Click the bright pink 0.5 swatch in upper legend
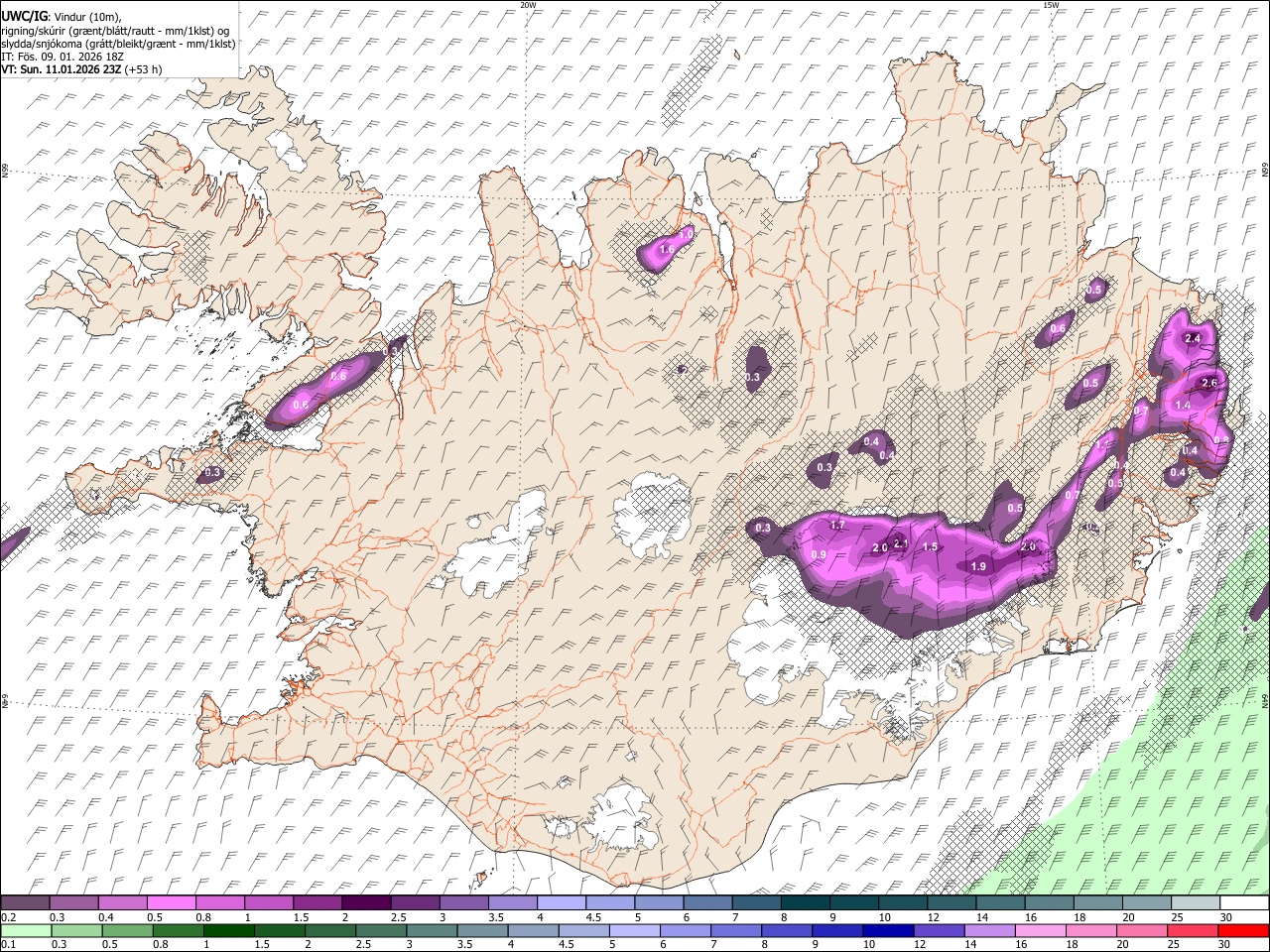Viewport: 1270px width, 952px height. pos(171,903)
